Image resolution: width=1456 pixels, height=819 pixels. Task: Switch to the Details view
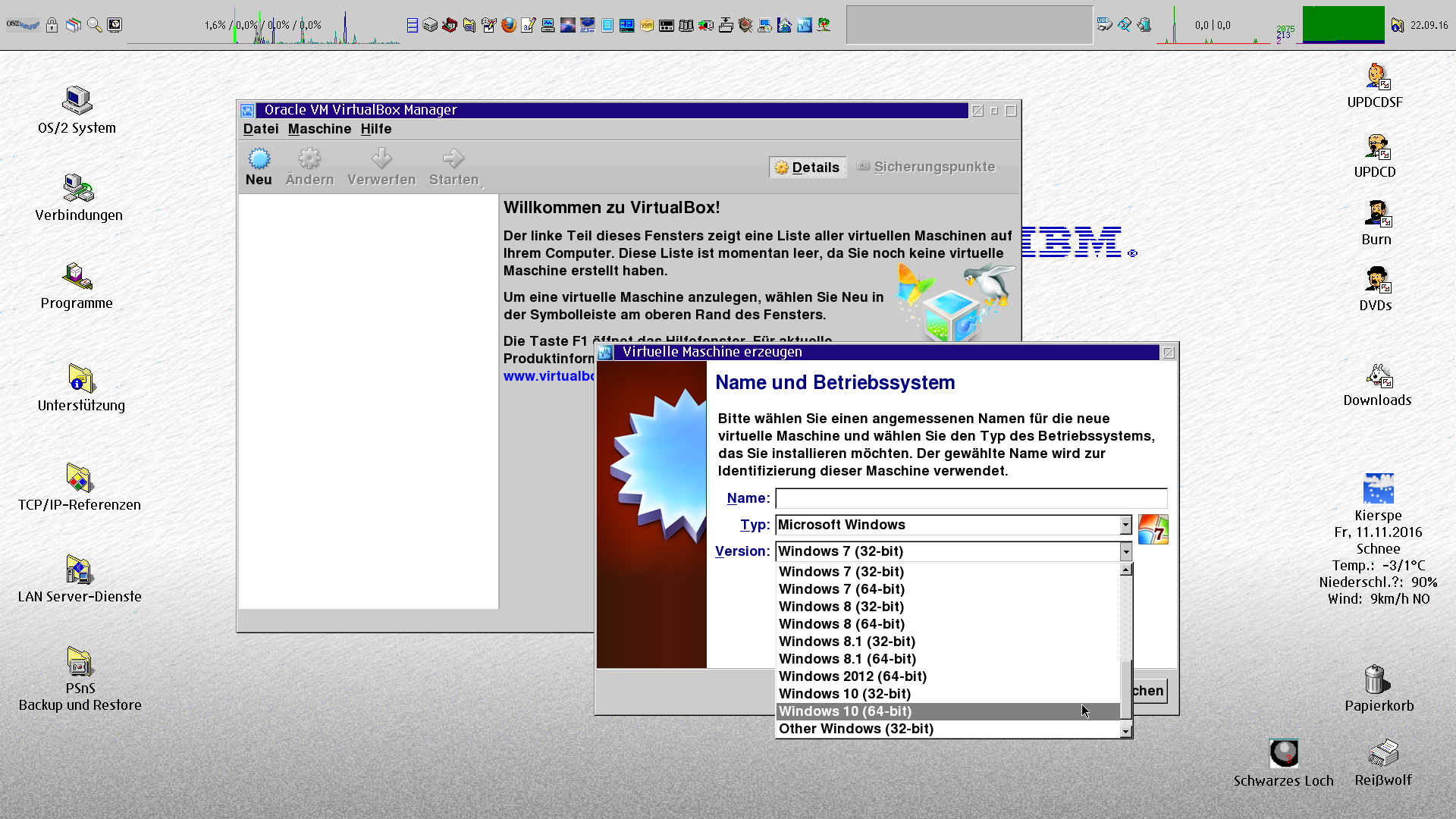(x=807, y=168)
